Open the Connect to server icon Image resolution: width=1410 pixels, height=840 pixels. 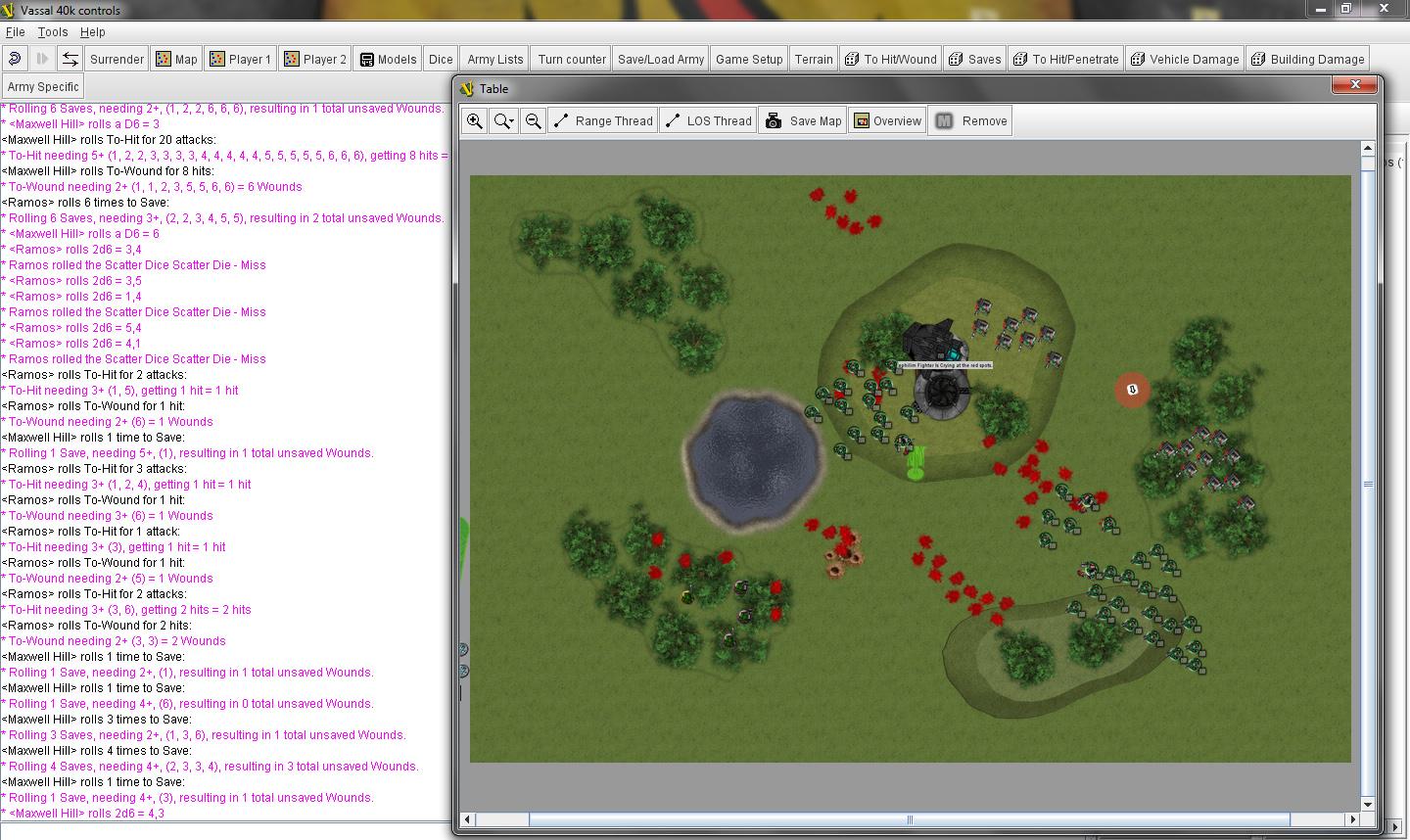click(70, 59)
